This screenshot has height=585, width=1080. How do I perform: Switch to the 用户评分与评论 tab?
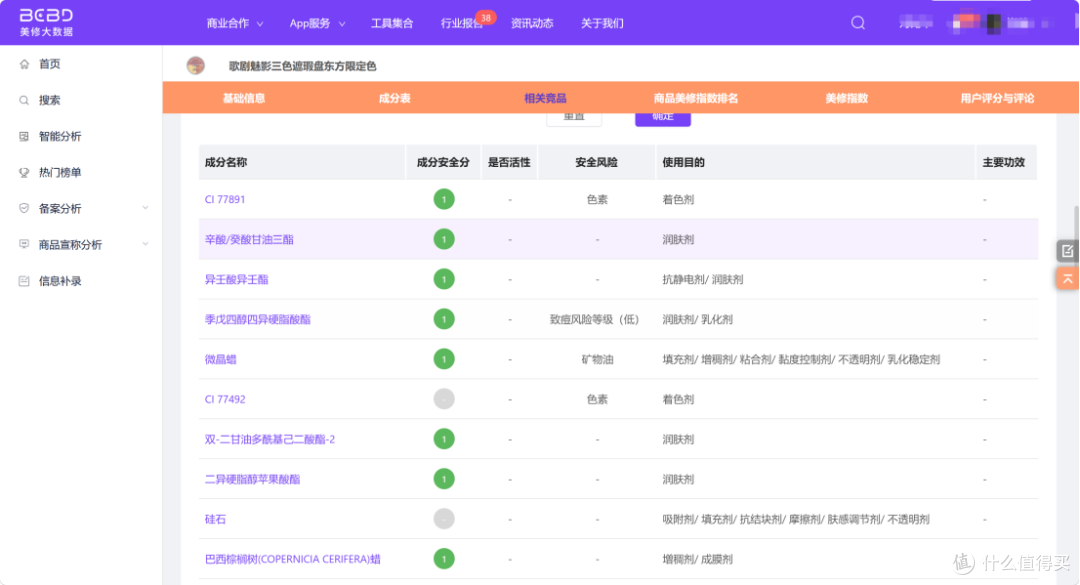tap(997, 98)
